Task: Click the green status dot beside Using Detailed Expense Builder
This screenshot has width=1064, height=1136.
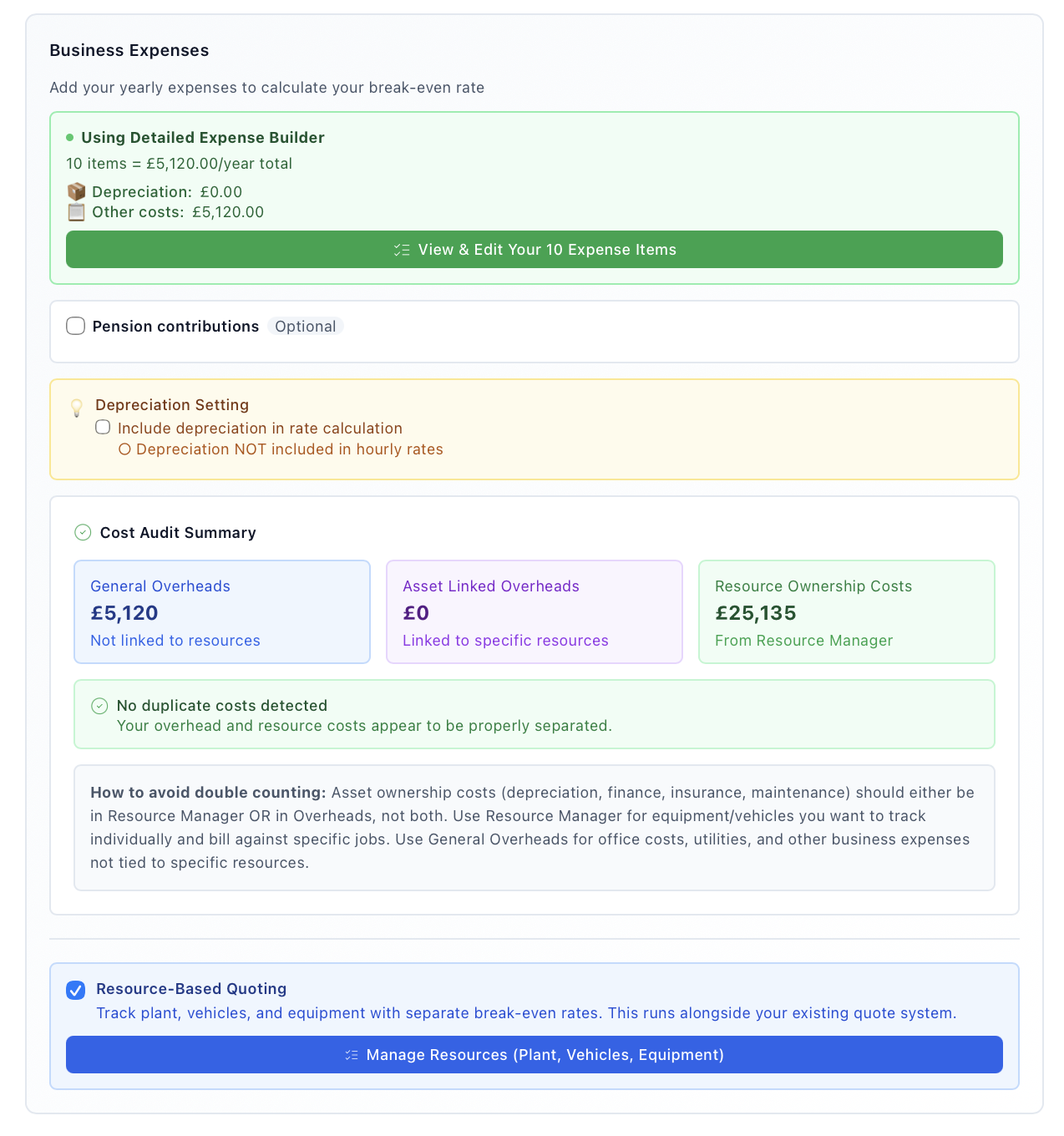Action: pyautogui.click(x=70, y=137)
